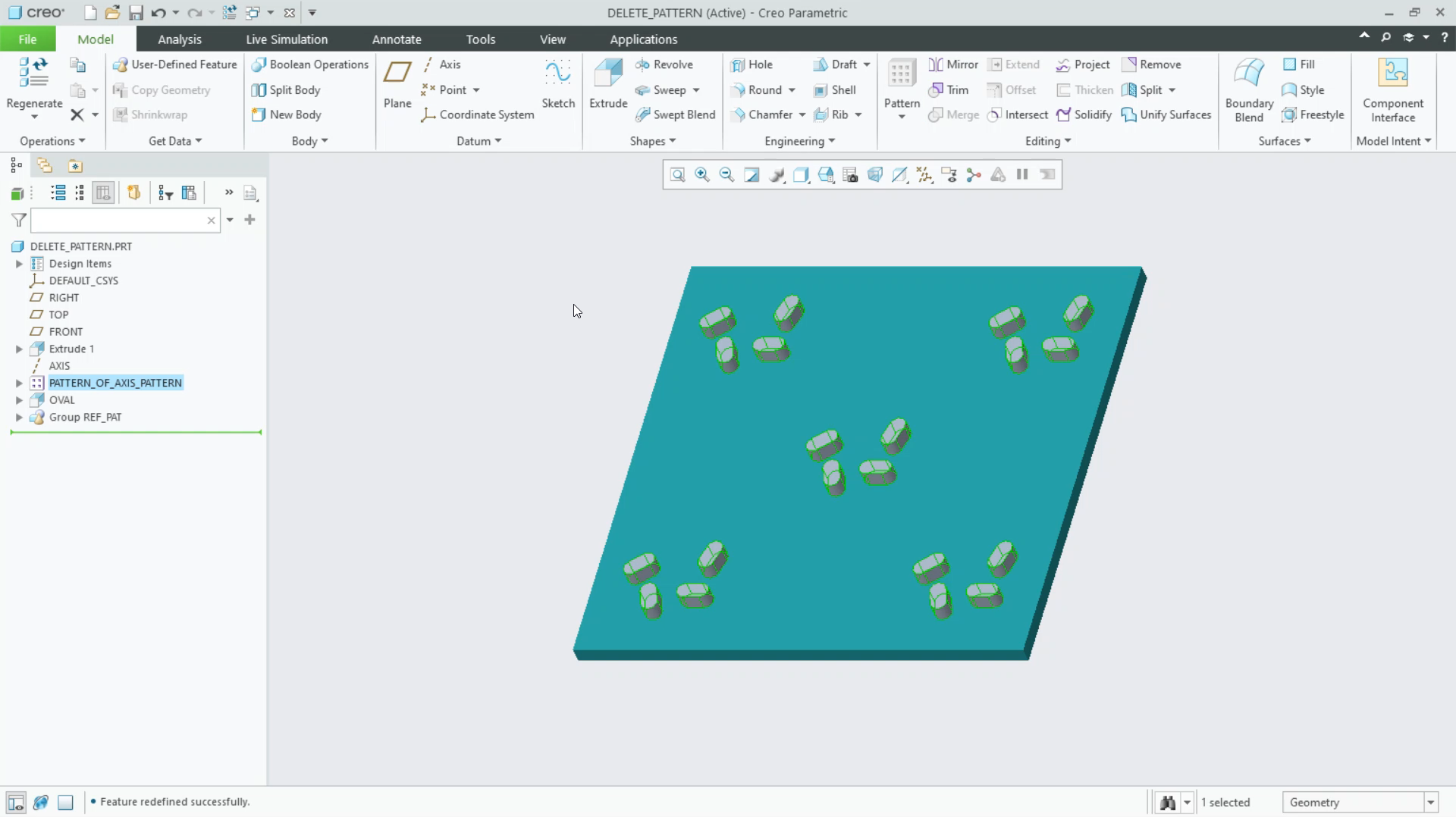This screenshot has height=817, width=1456.
Task: Open Component Interface tool
Action: 1393,89
